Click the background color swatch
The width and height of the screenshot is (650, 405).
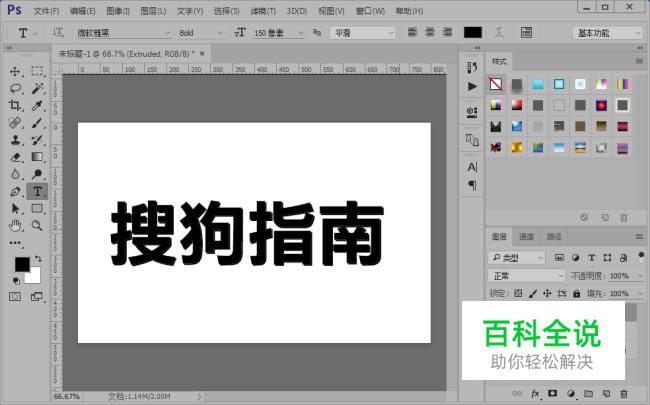(33, 276)
